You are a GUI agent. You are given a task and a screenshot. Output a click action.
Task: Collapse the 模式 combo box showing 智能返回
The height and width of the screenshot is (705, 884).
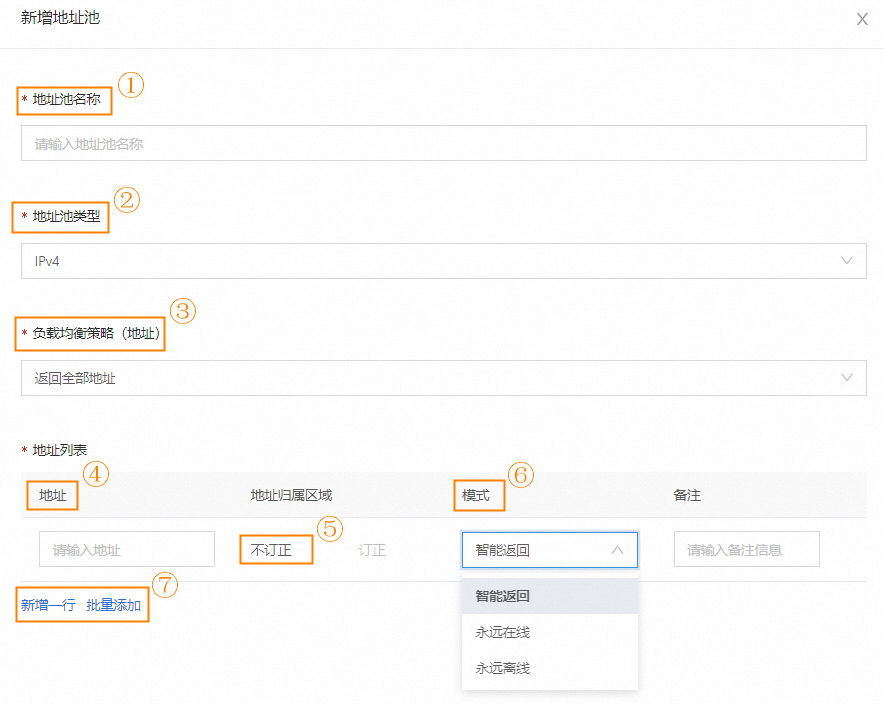tap(549, 550)
